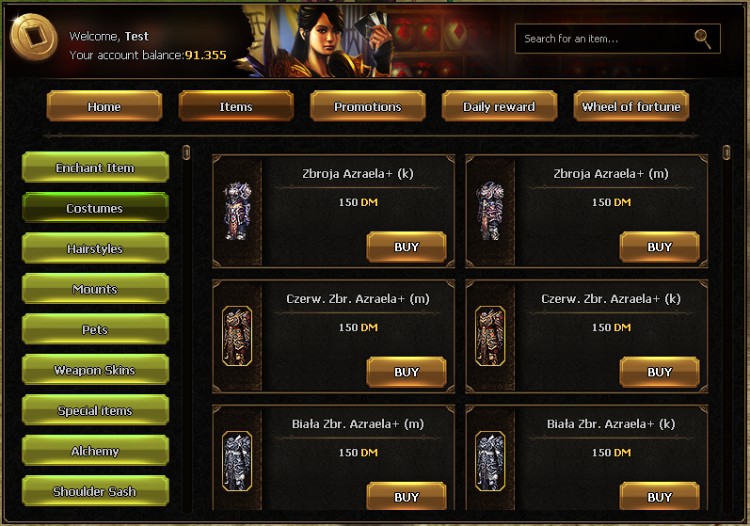Click the Czerw. Zbr. Azraela+ (k) costume icon
750x526 pixels.
coord(490,336)
